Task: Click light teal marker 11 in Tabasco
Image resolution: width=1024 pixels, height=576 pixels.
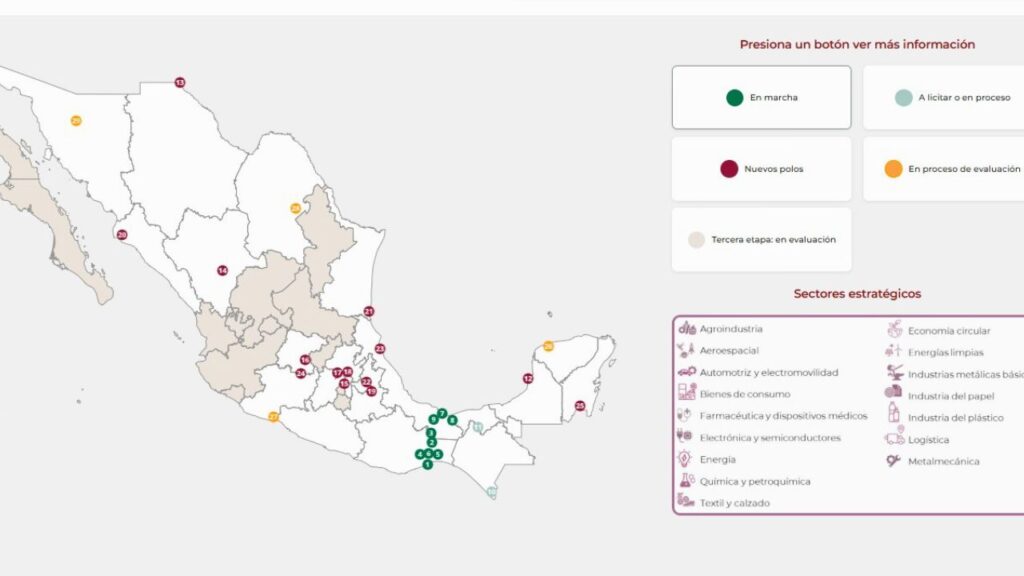Action: click(x=477, y=427)
